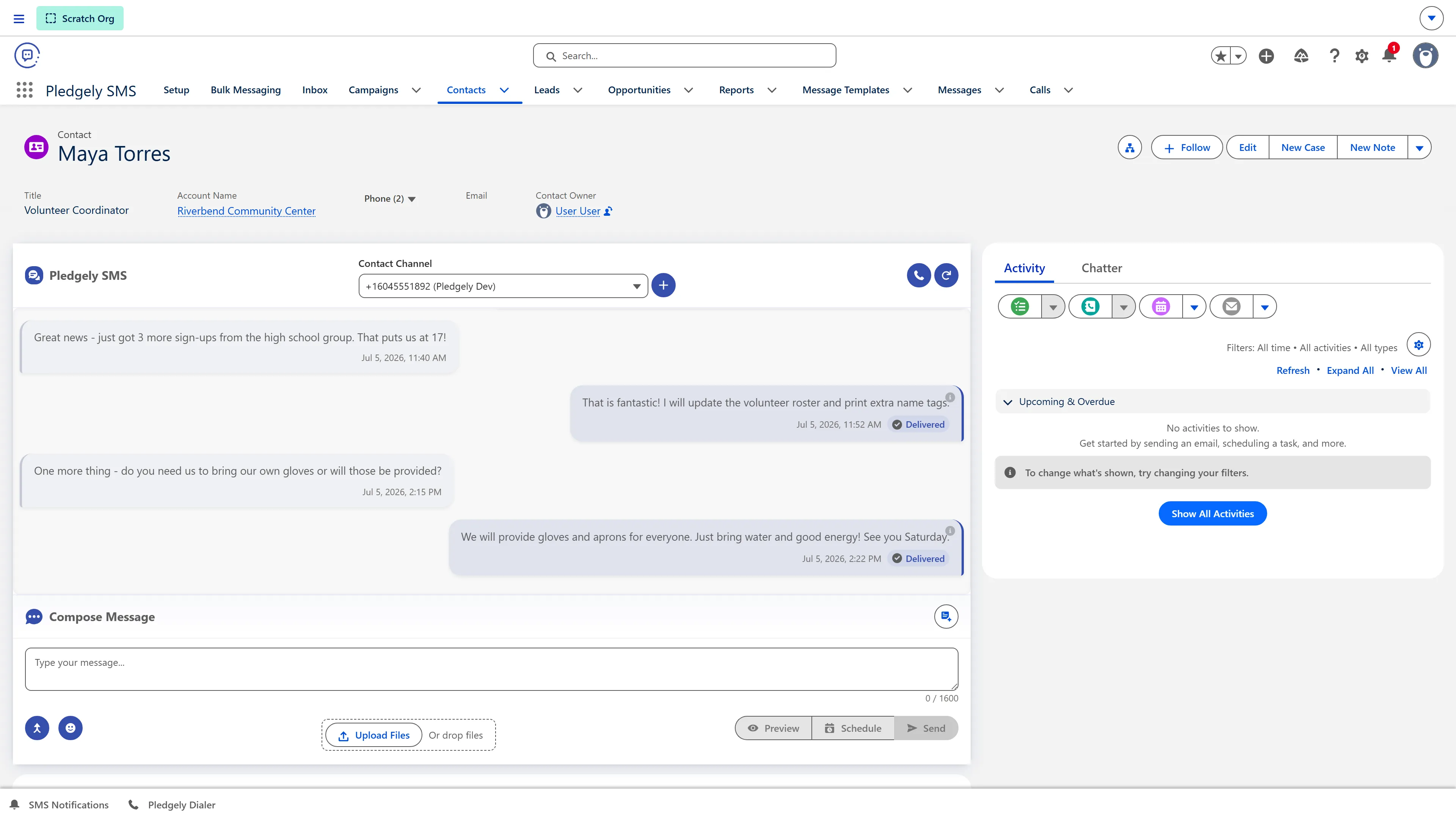Viewport: 1456px width, 819px height.
Task: Open the user profile avatar
Action: 1426,56
